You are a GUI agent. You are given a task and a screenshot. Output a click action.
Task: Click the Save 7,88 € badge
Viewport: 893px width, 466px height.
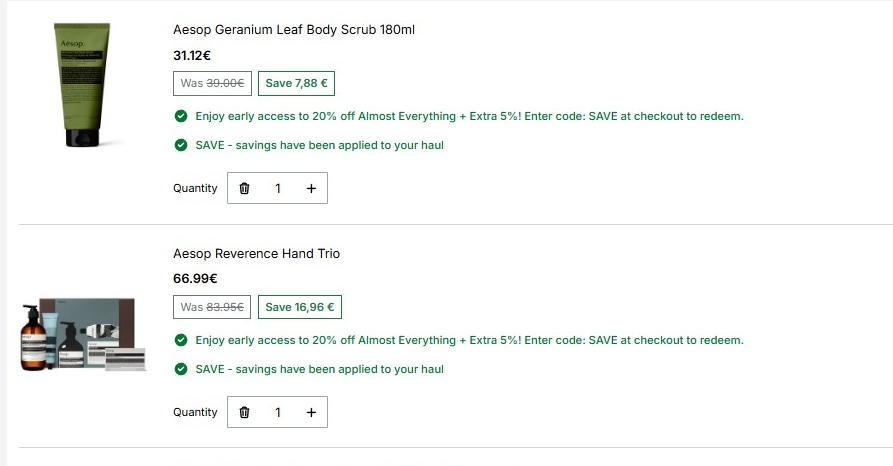[x=296, y=83]
